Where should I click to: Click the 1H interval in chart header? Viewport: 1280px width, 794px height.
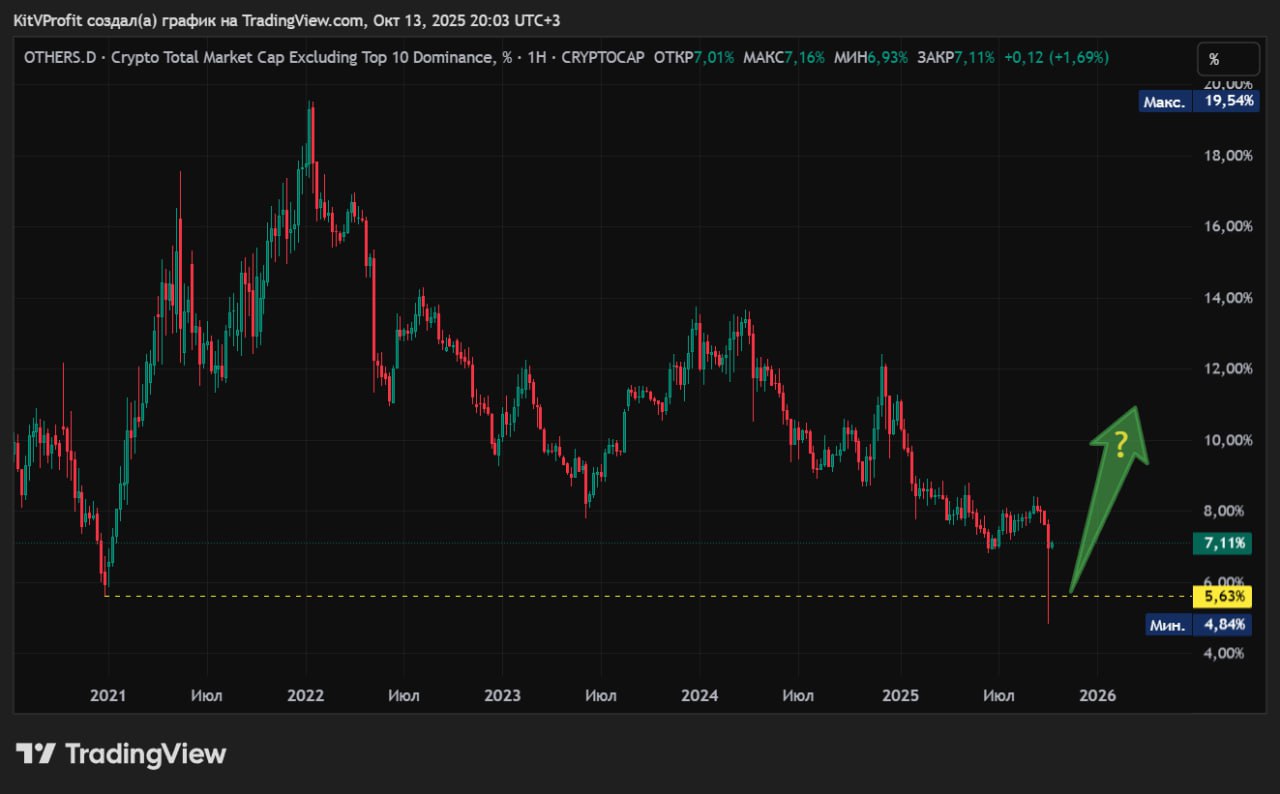535,58
